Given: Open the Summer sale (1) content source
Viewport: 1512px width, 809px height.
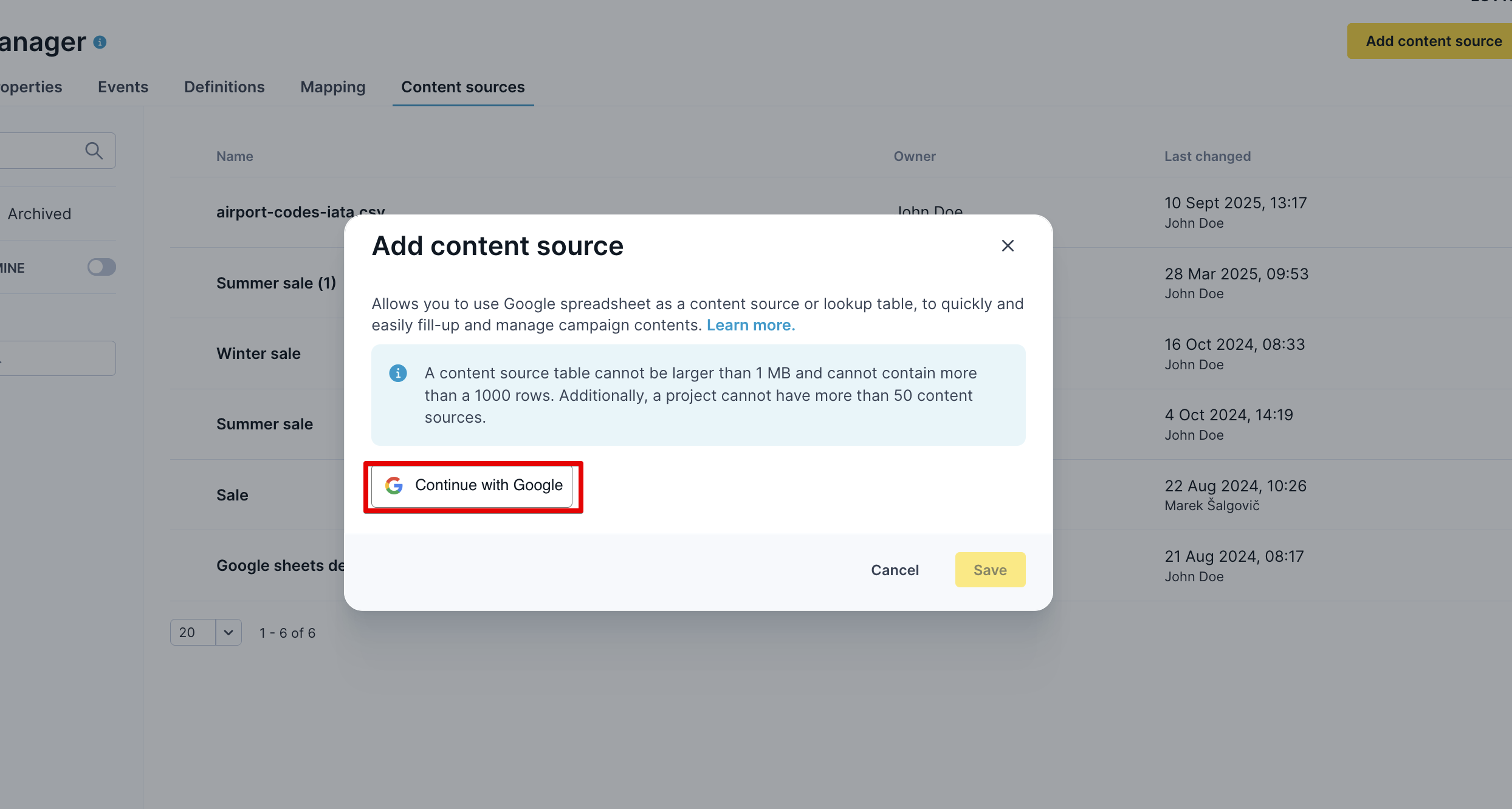Looking at the screenshot, I should pos(276,283).
